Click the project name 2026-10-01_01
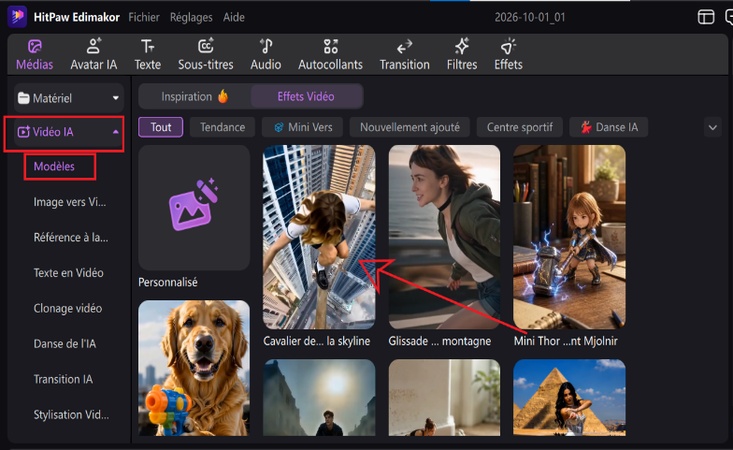Image resolution: width=733 pixels, height=450 pixels. click(x=530, y=18)
